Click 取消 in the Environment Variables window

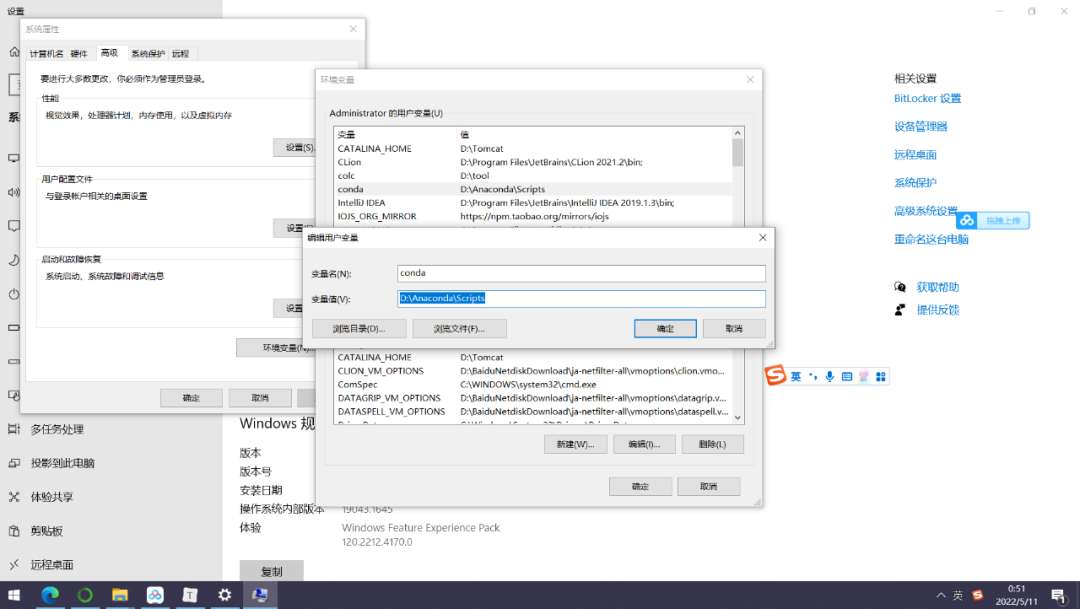click(709, 486)
